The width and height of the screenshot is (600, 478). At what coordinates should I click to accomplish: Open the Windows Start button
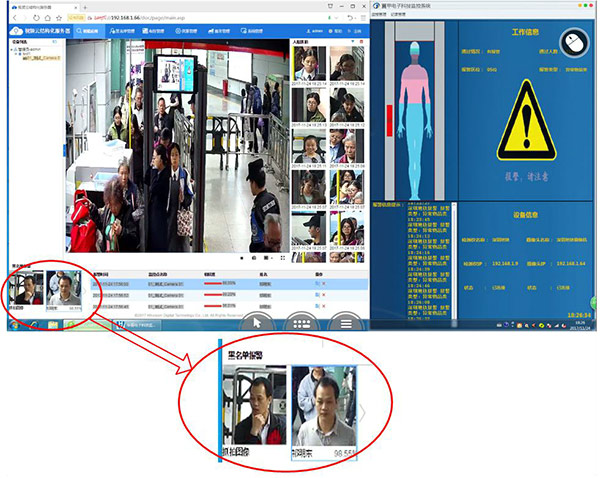click(15, 324)
